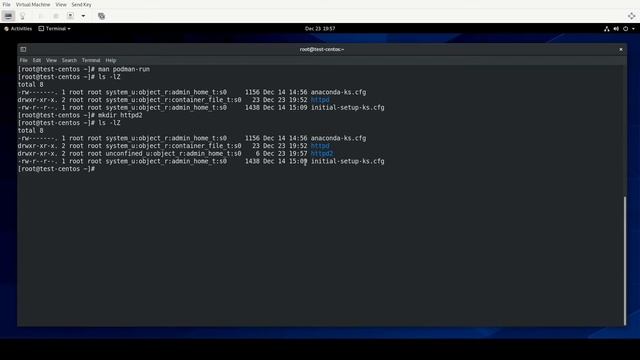The height and width of the screenshot is (360, 640).
Task: Open the Terminal app menu in top bar
Action: coord(54,29)
